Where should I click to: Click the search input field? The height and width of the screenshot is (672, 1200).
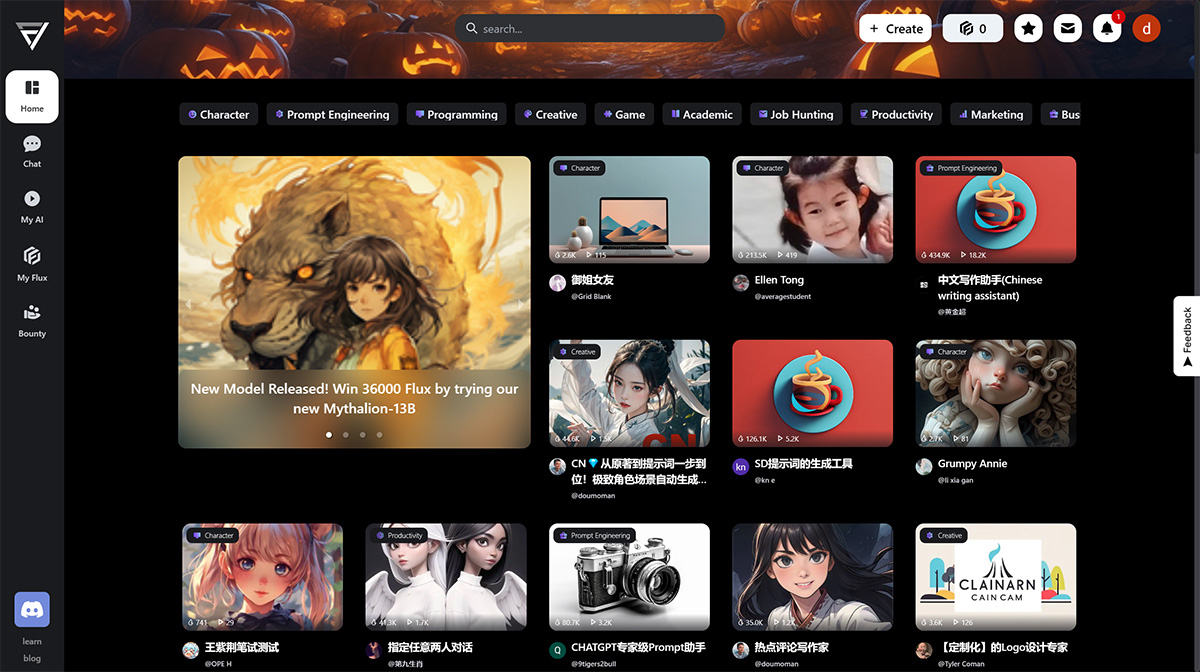point(590,28)
